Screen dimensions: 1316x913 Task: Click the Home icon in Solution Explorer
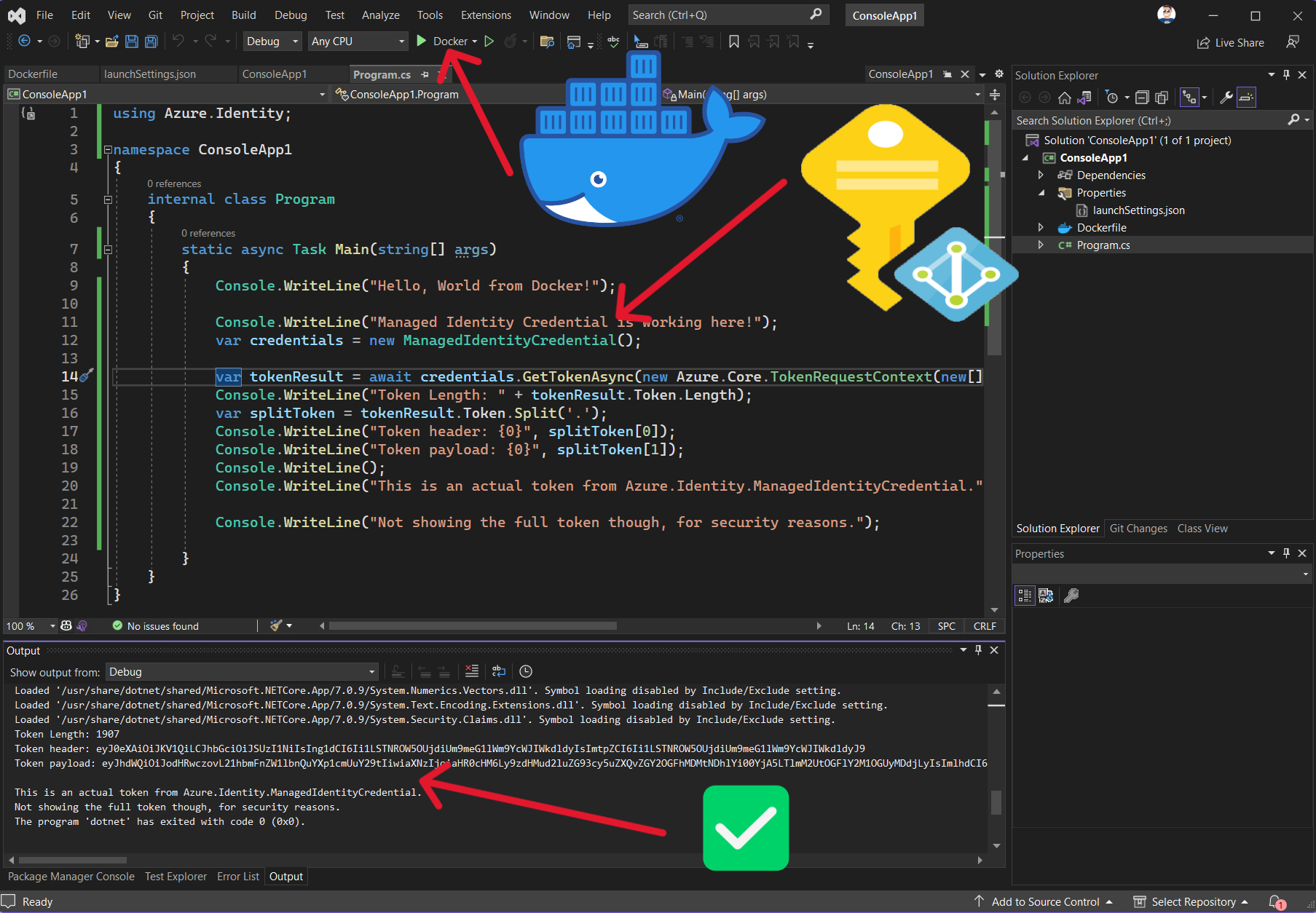tap(1064, 98)
